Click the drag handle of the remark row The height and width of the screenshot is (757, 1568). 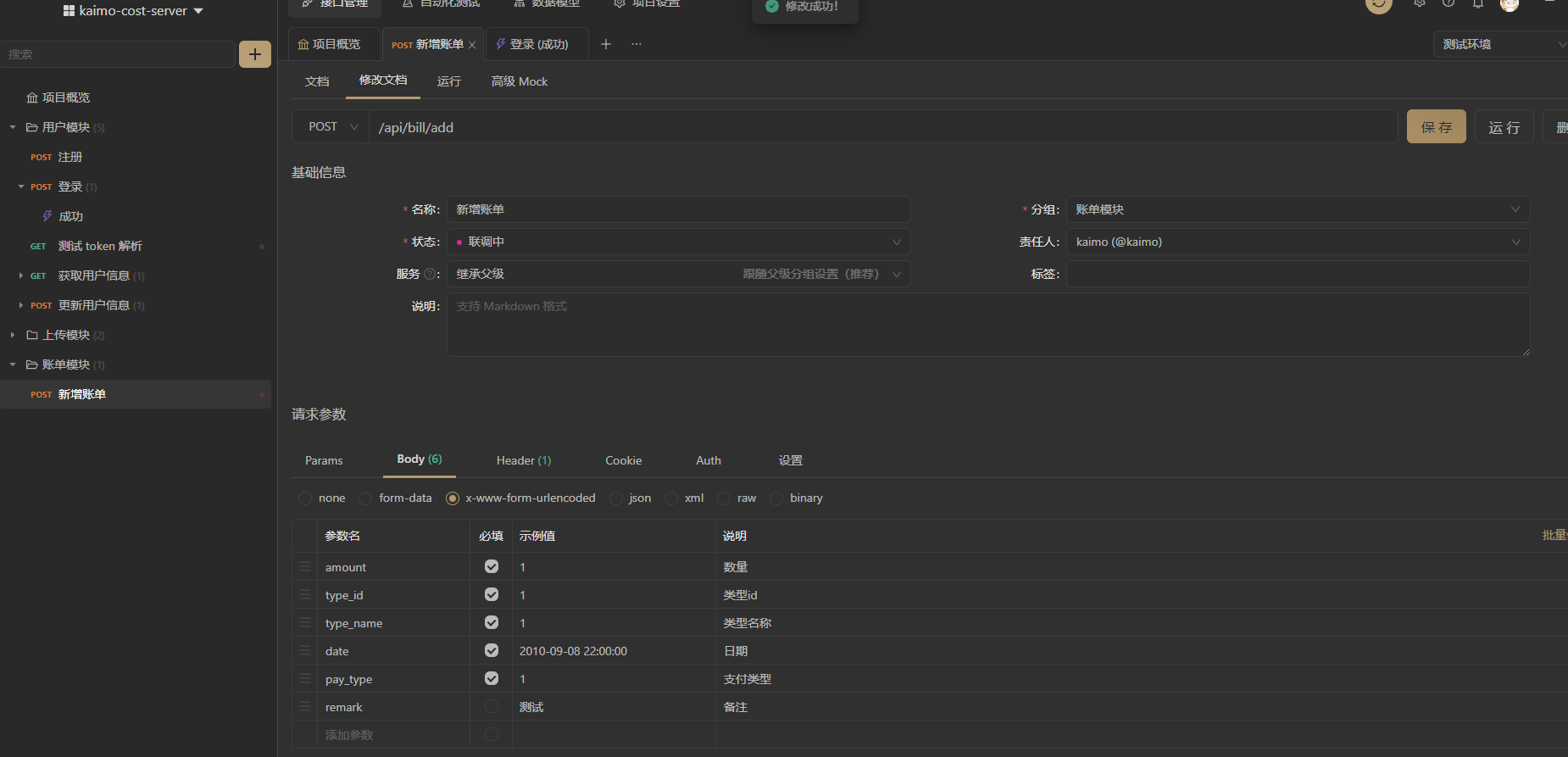click(305, 706)
